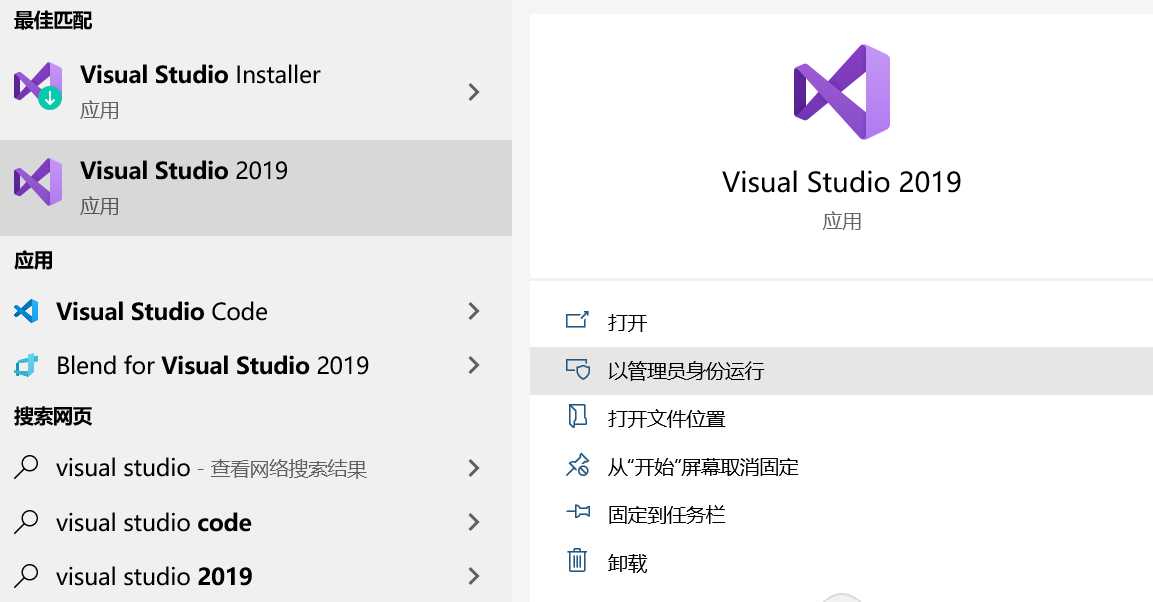Open the Visual Studio Code result

point(256,311)
